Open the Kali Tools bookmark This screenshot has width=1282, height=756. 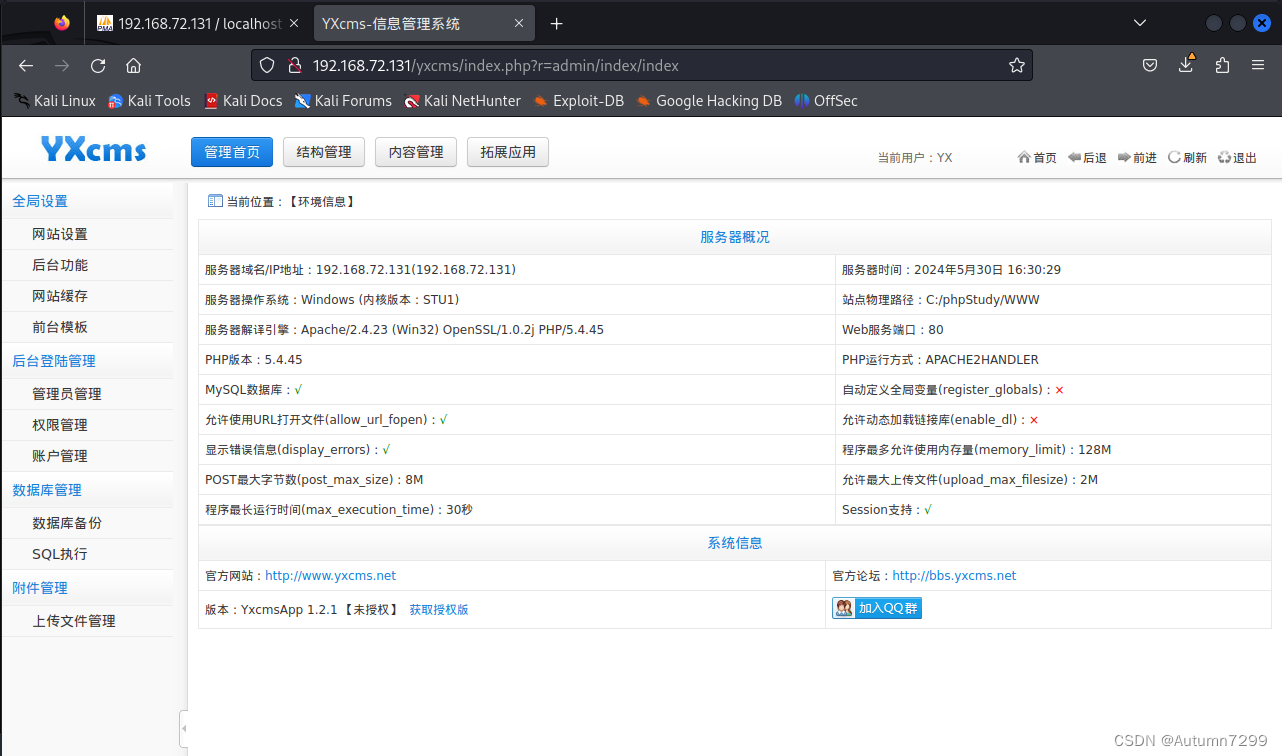pos(149,101)
